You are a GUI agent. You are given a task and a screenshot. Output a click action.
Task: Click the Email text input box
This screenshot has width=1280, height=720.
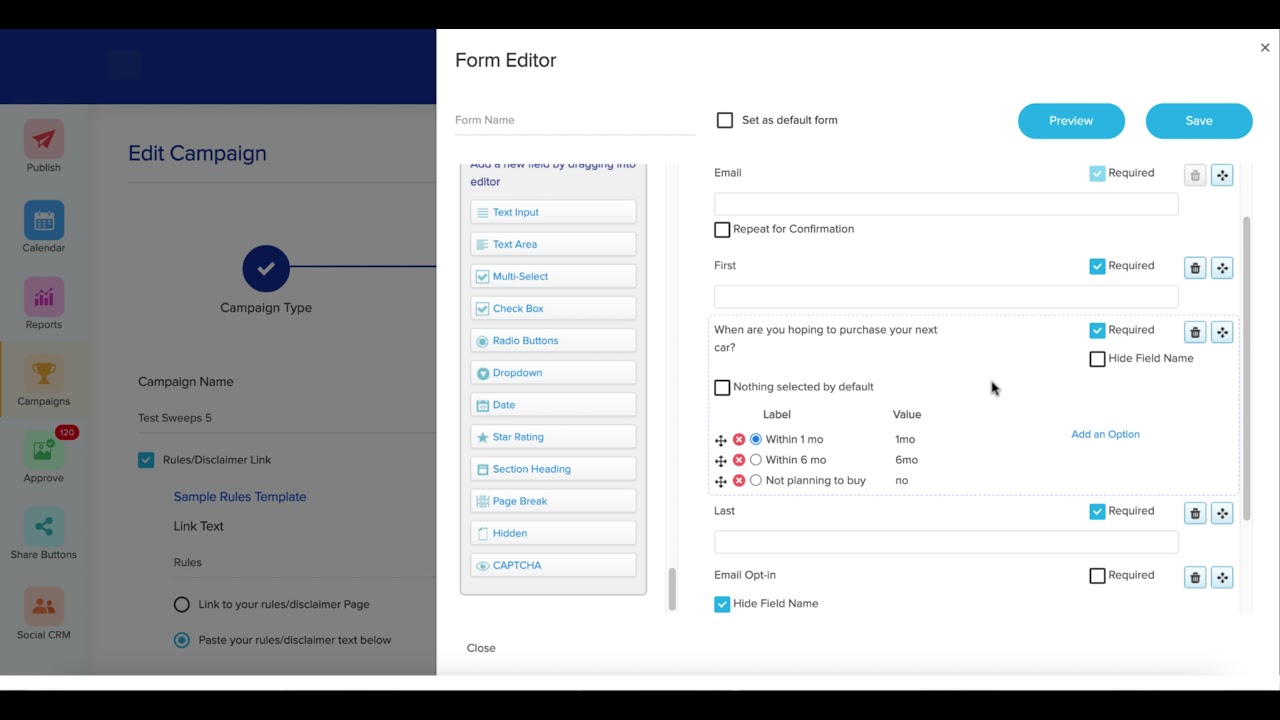[x=946, y=204]
